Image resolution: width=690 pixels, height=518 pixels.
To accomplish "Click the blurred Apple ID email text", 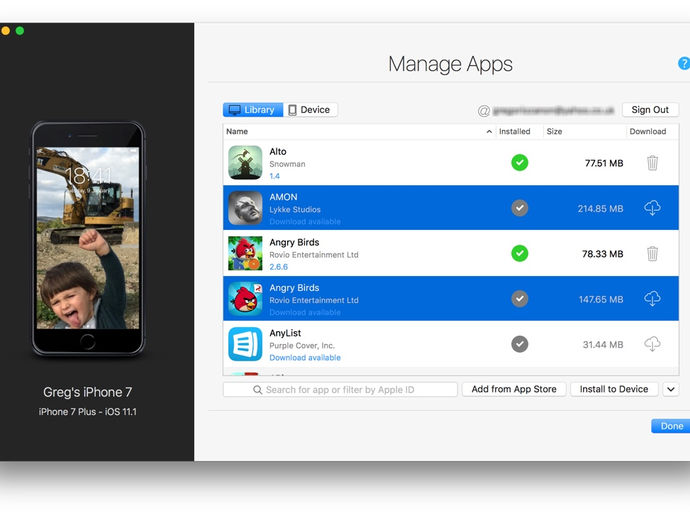I will pyautogui.click(x=554, y=110).
